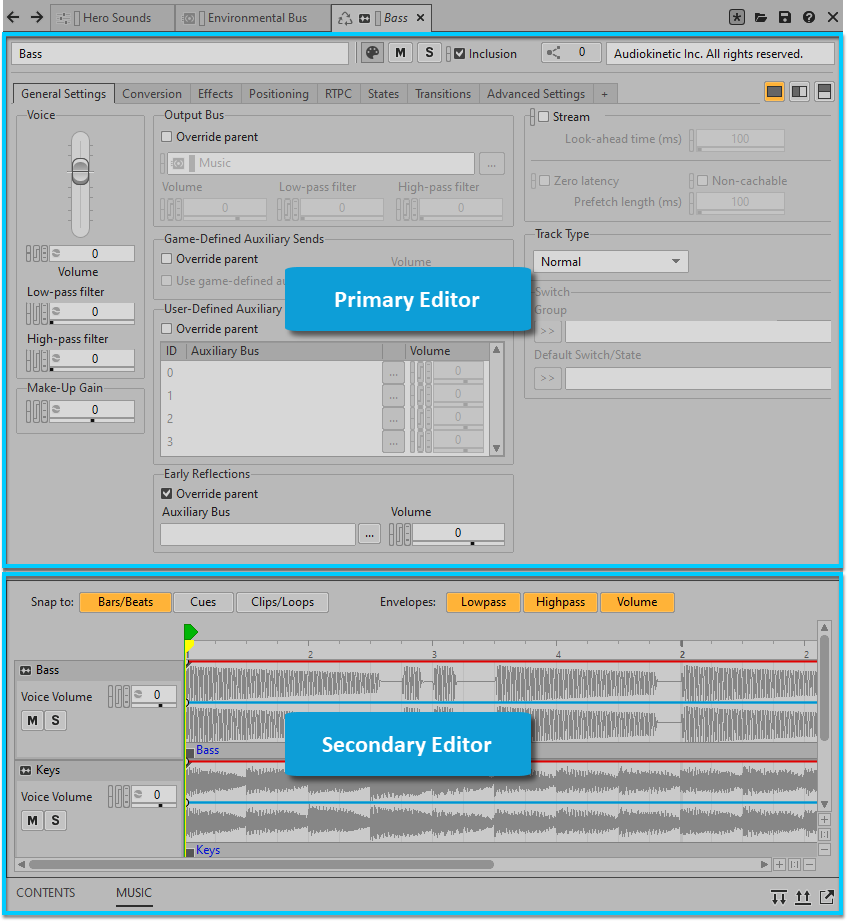Click the back navigation arrow
Image resolution: width=847 pixels, height=921 pixels.
(x=13, y=17)
